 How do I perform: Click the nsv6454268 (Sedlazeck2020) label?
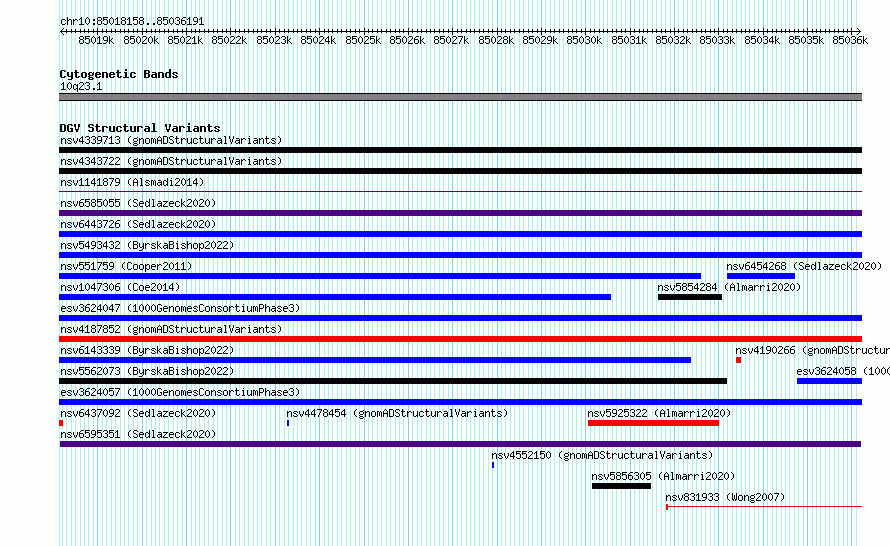[804, 266]
